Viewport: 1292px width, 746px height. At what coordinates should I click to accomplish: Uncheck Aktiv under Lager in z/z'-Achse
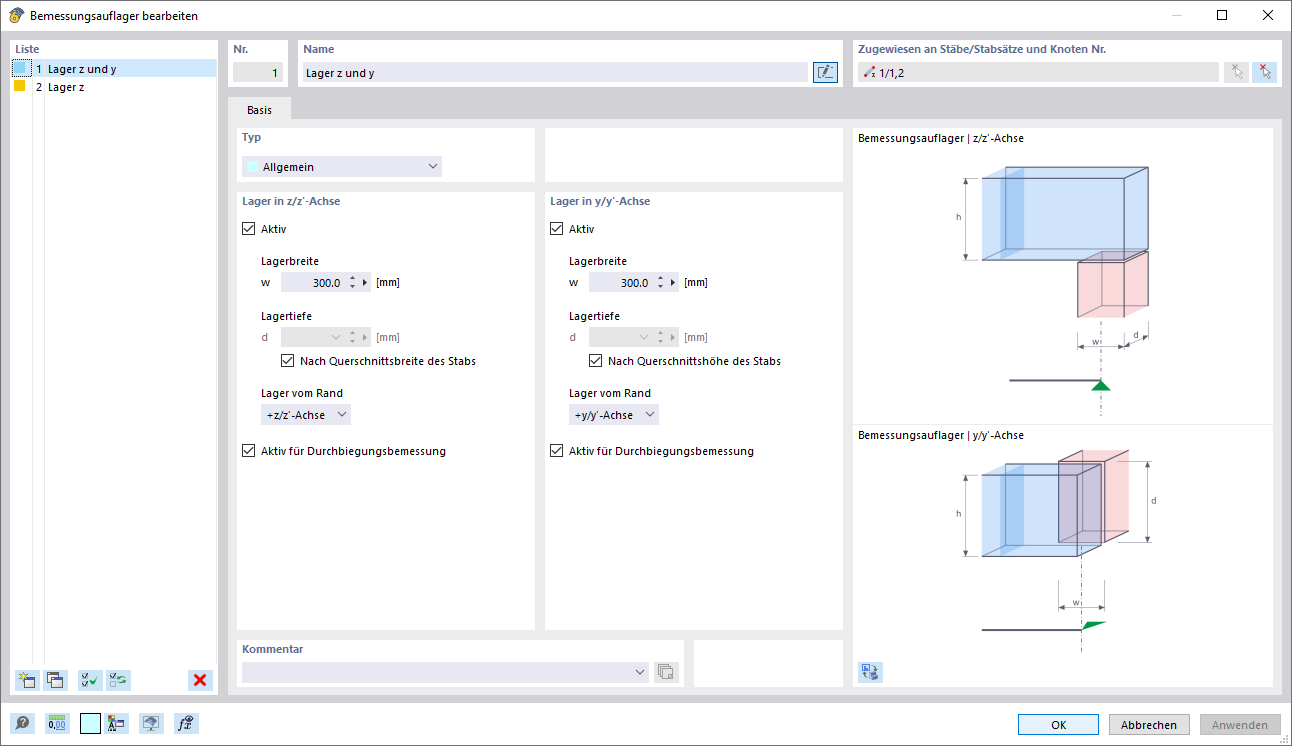coord(249,229)
